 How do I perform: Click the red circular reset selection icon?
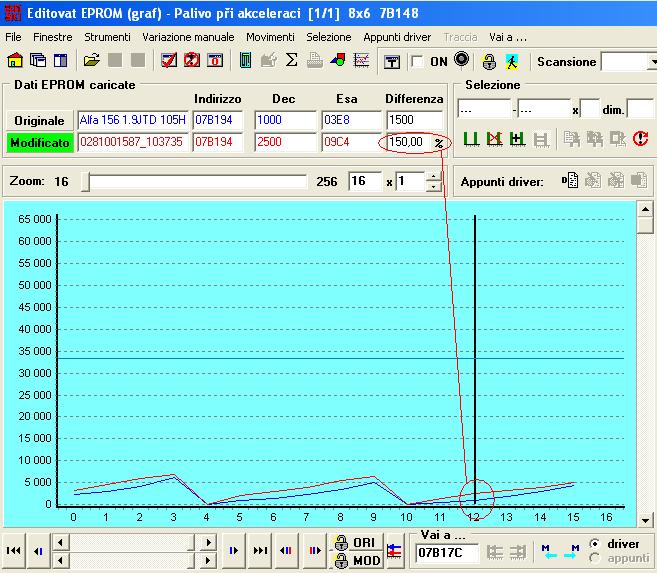(640, 138)
